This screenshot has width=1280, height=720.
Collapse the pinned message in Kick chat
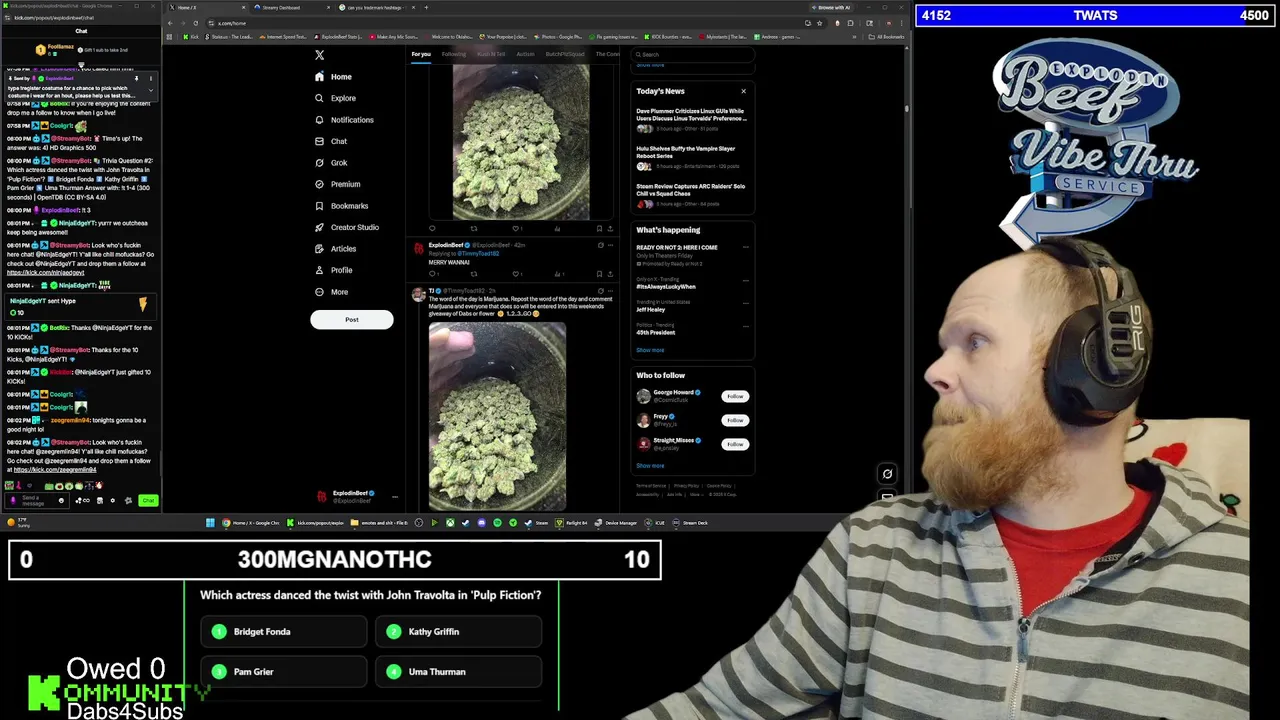click(x=151, y=90)
